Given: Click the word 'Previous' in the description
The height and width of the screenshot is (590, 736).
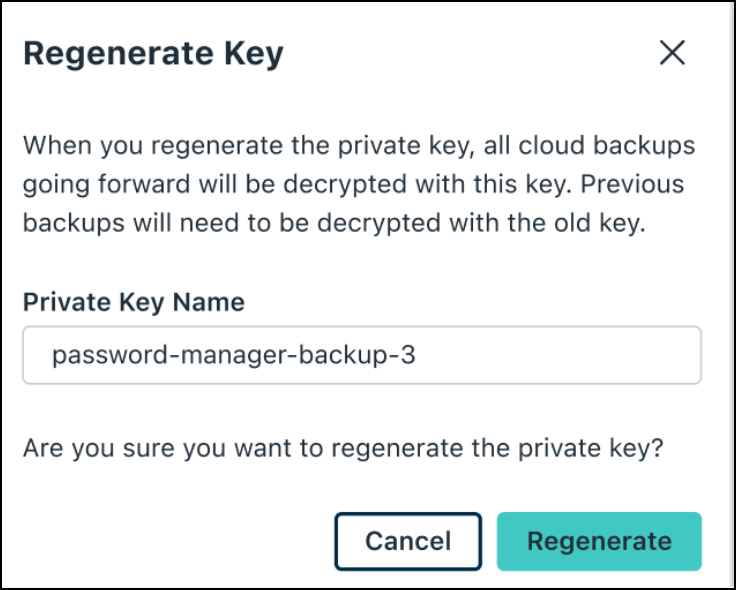Looking at the screenshot, I should (x=635, y=186).
